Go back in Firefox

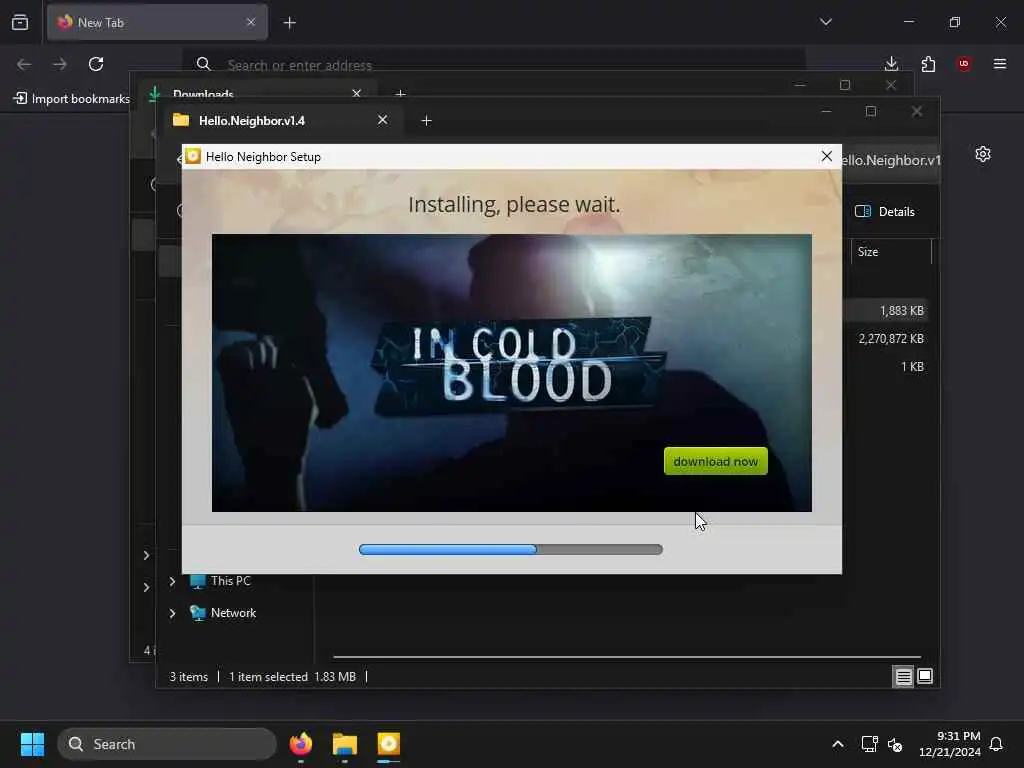[x=24, y=64]
